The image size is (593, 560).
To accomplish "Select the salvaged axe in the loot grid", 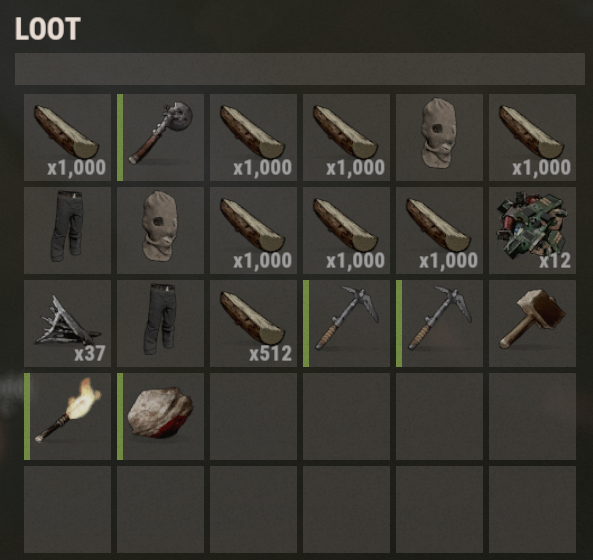I will coord(160,137).
